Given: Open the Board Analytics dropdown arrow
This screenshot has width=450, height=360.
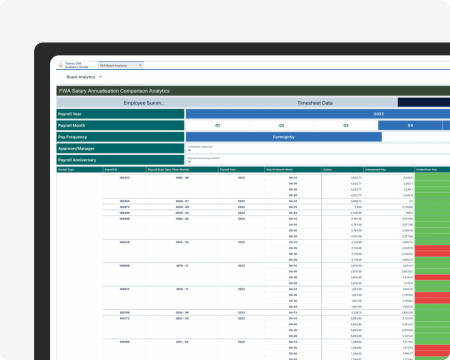Looking at the screenshot, I should tap(100, 77).
